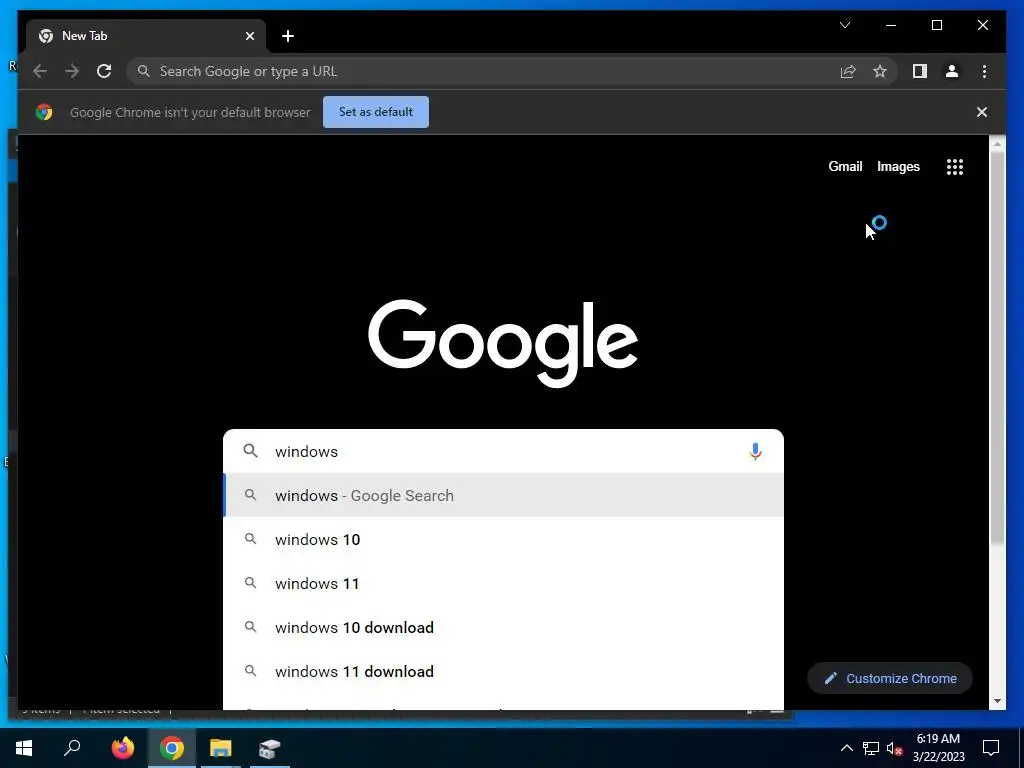The image size is (1024, 768).
Task: Open taskbar search
Action: (72, 748)
